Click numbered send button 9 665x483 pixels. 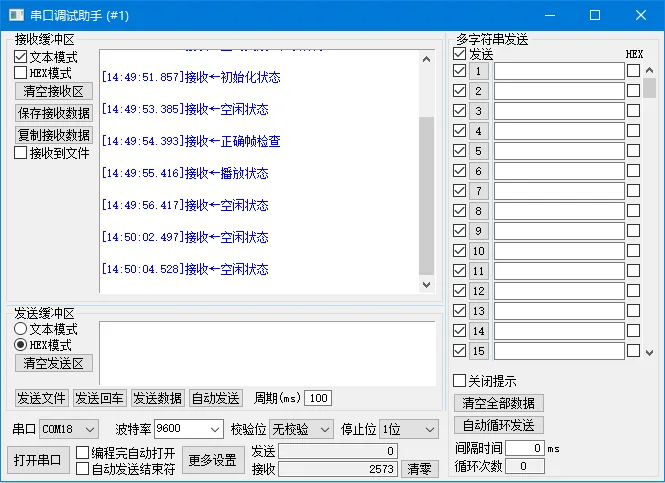click(x=478, y=231)
